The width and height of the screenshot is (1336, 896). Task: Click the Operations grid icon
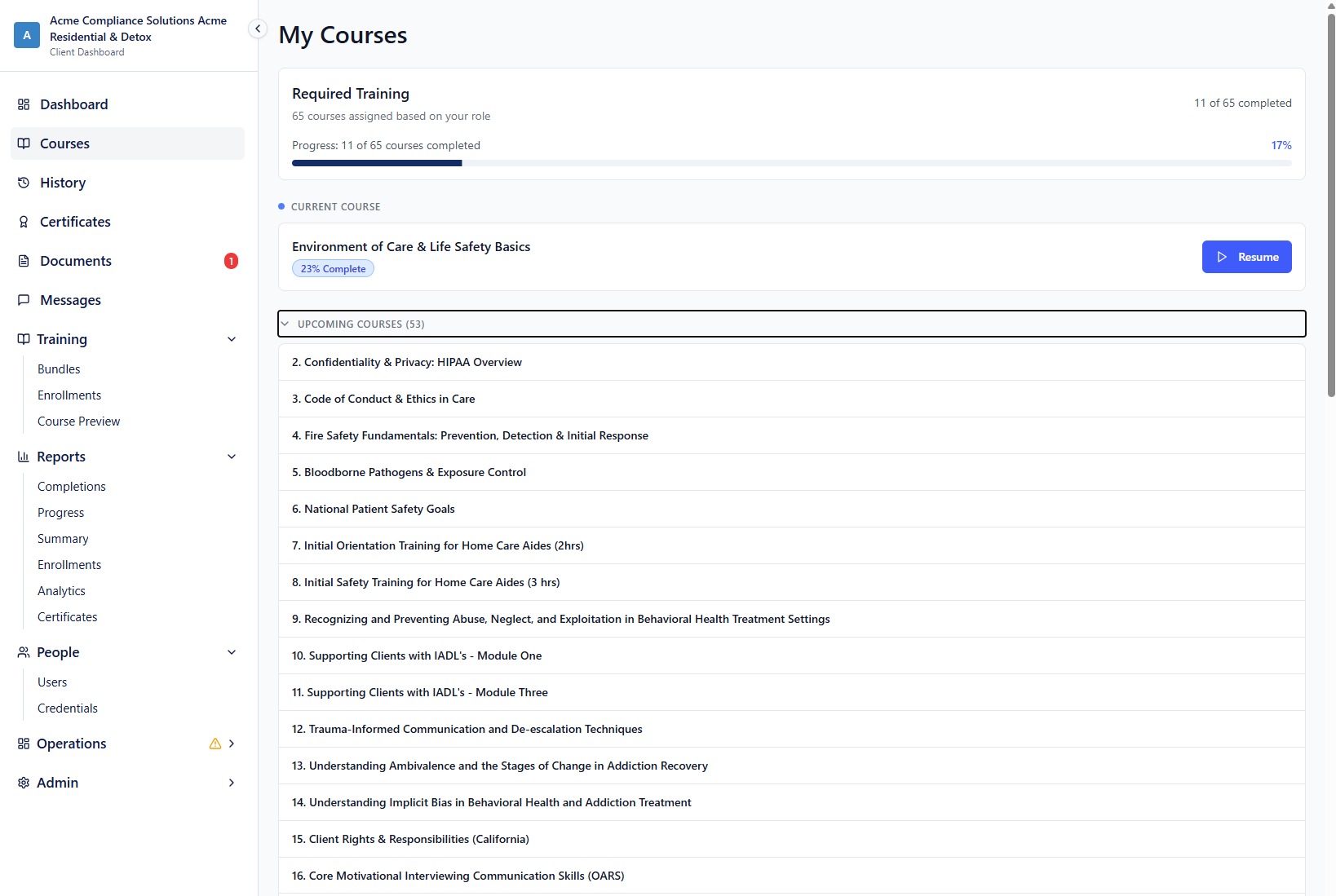click(x=24, y=744)
